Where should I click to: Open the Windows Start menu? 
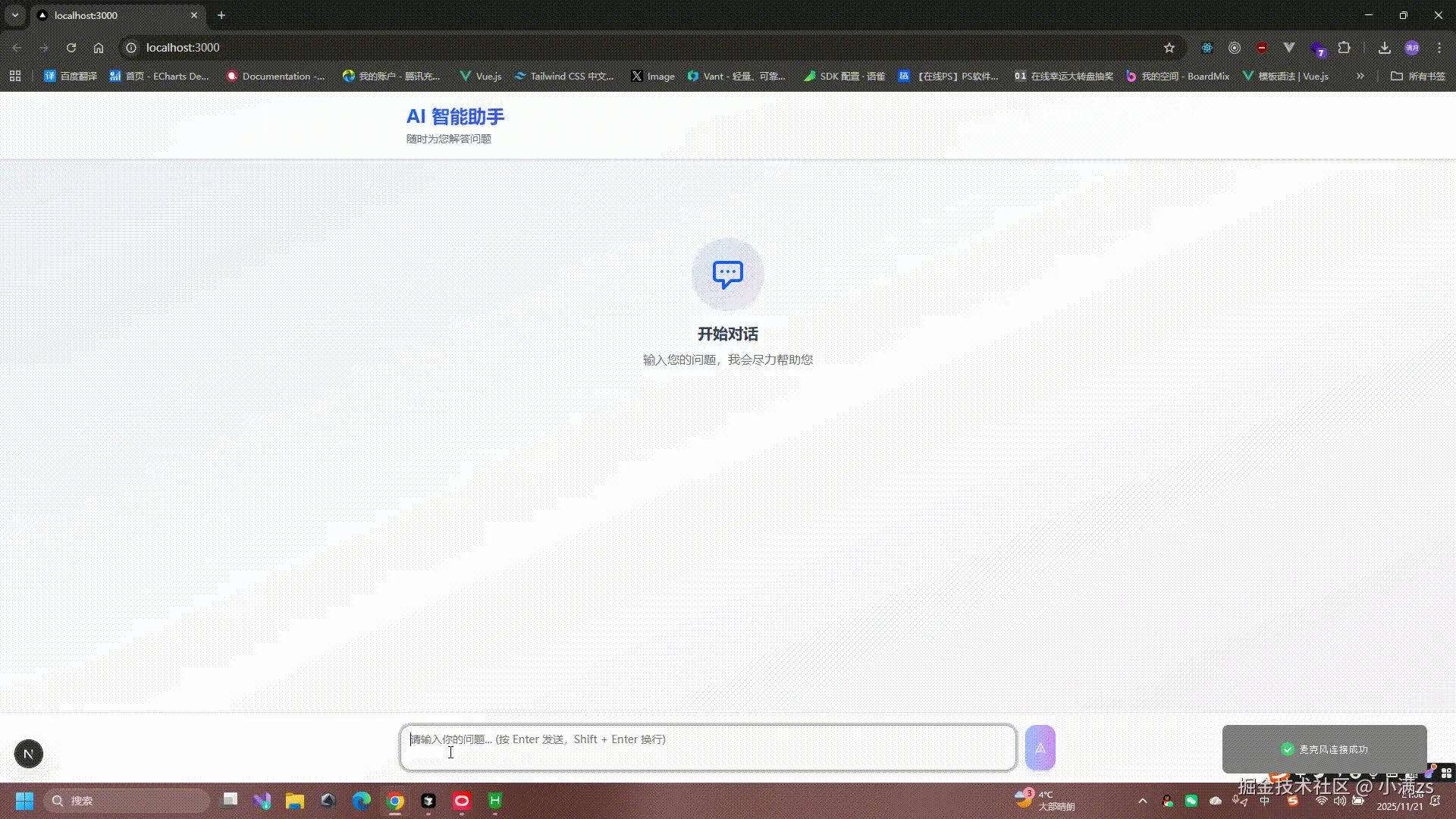(24, 801)
